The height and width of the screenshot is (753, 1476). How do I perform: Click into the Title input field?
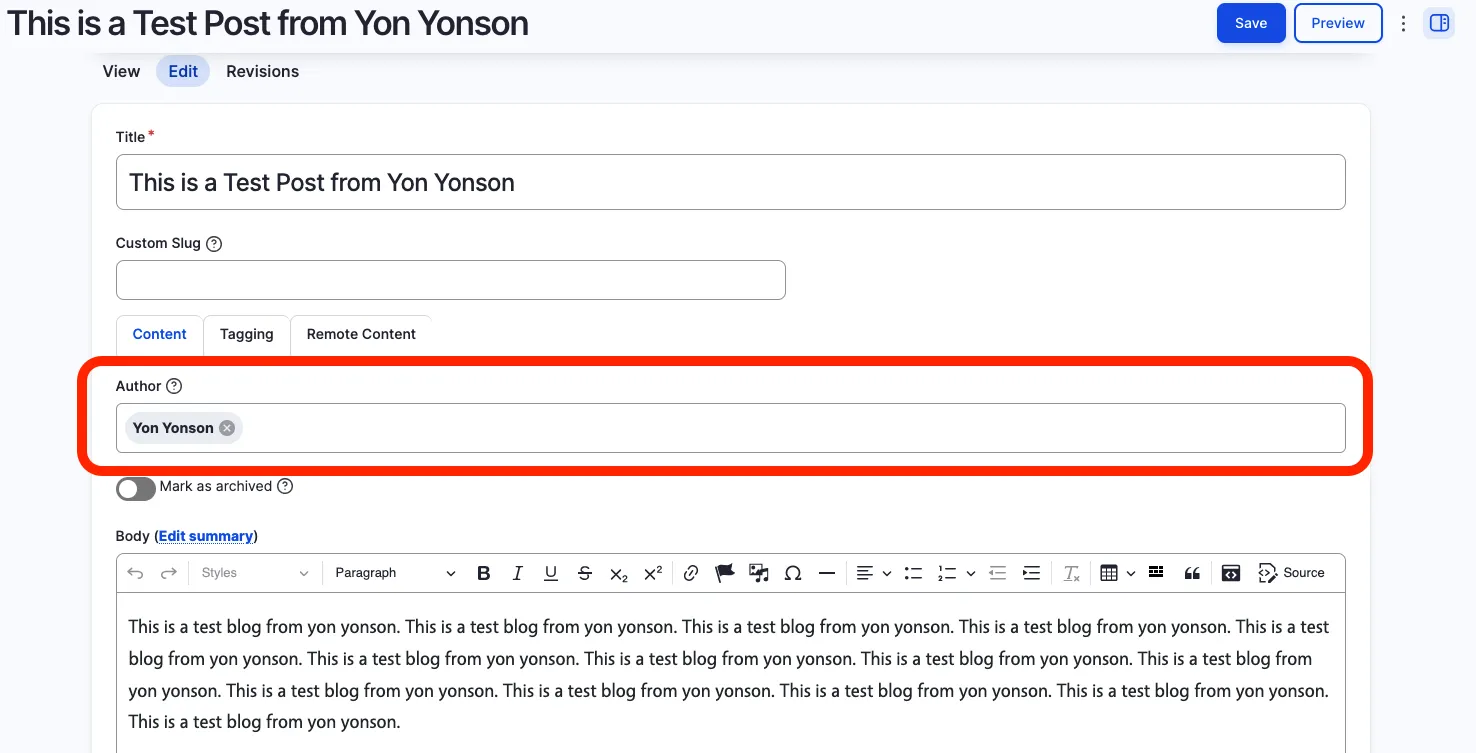coord(731,182)
